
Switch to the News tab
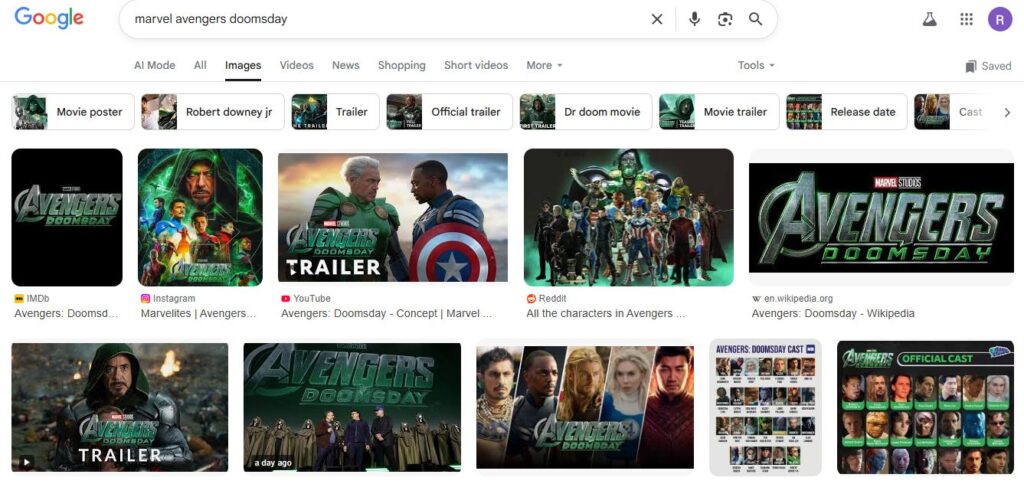coord(345,65)
